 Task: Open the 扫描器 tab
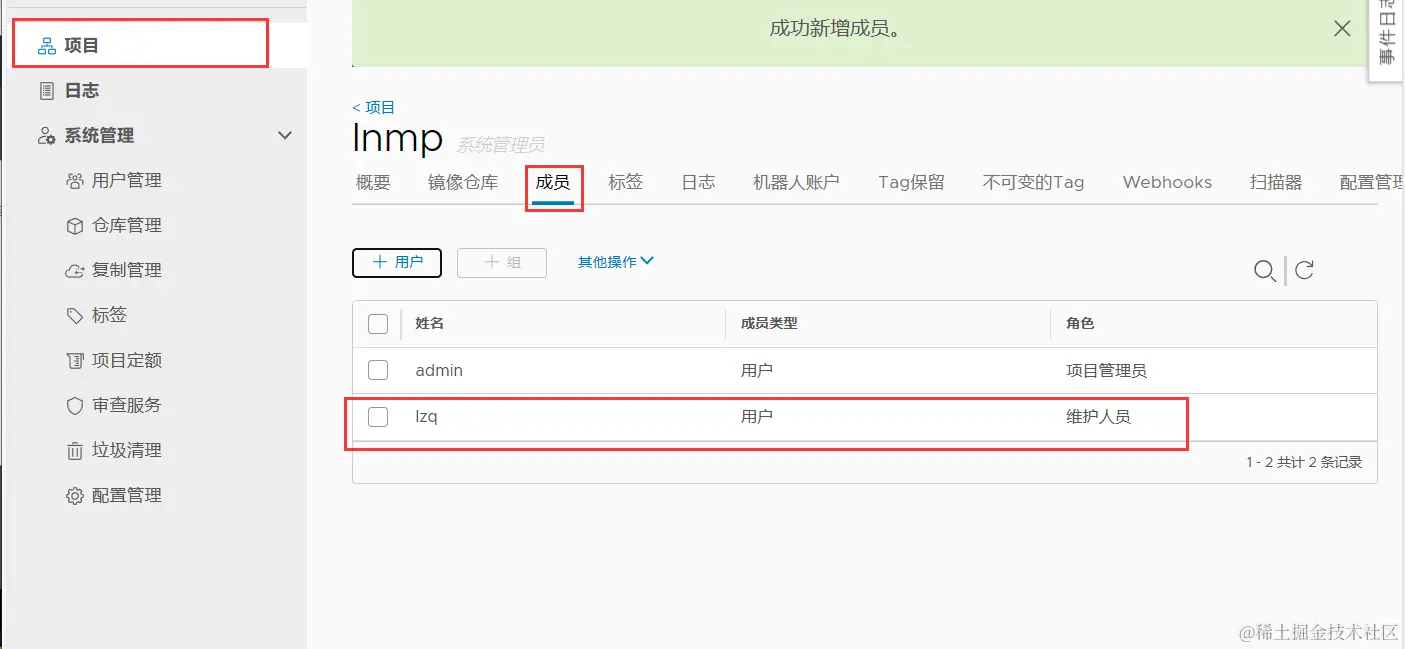(x=1276, y=182)
